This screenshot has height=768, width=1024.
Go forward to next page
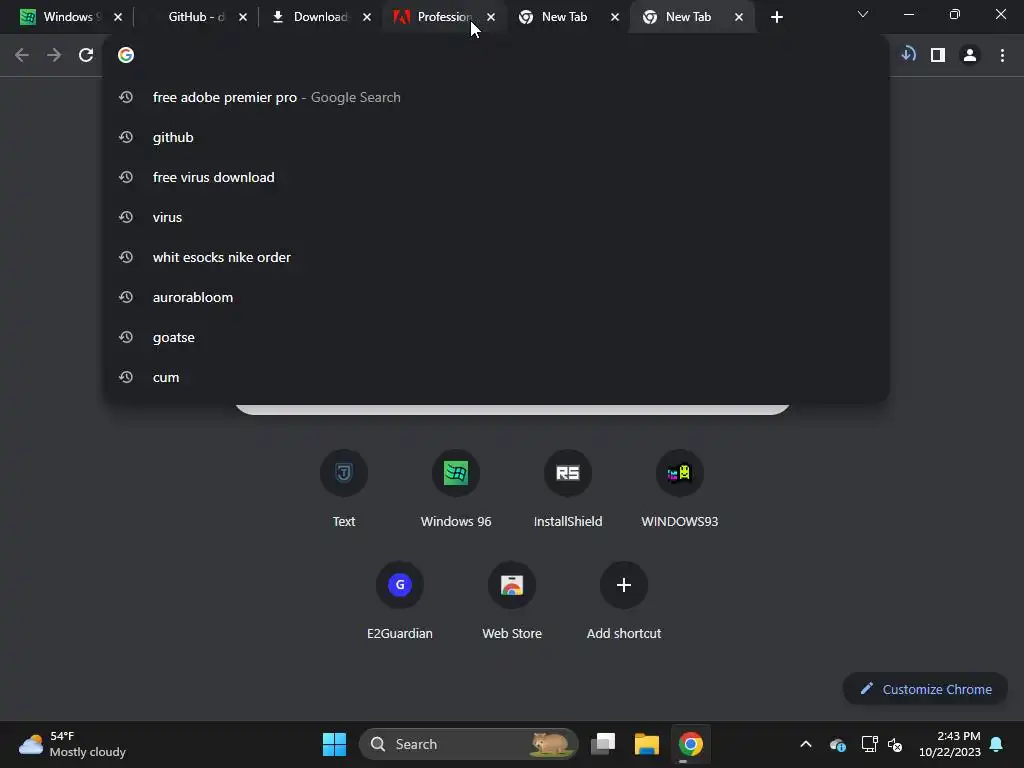[x=54, y=56]
